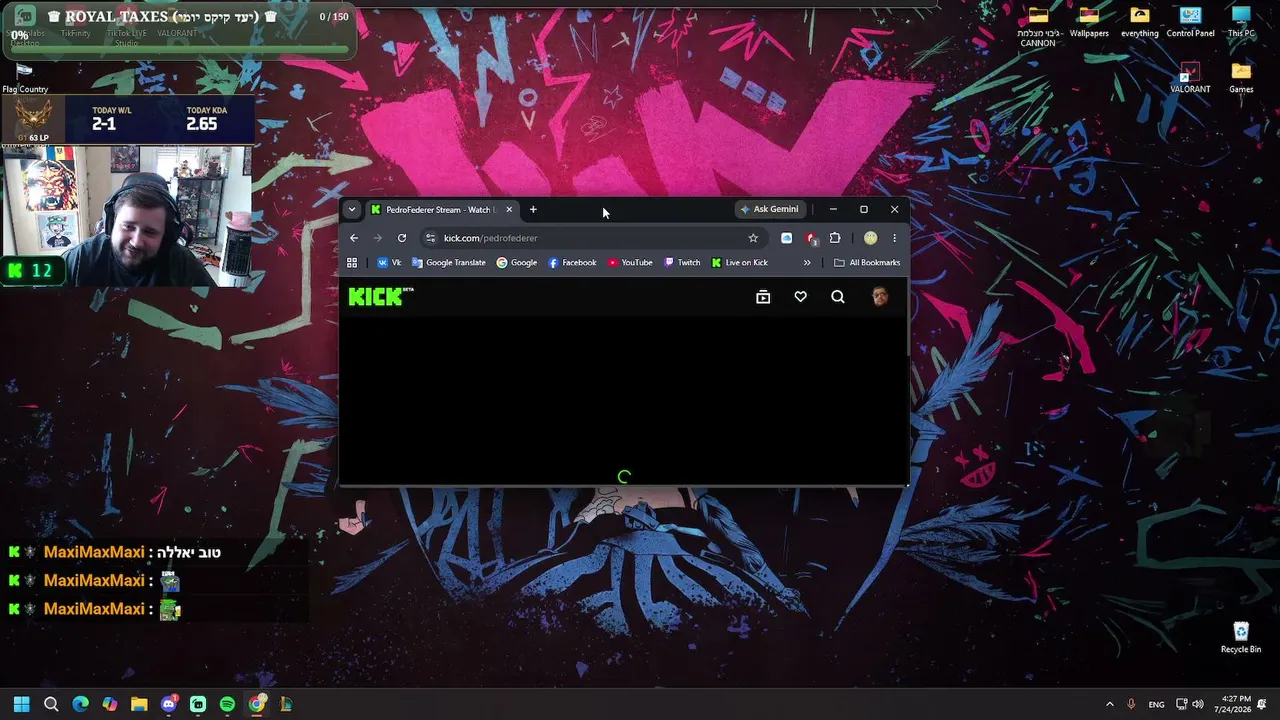Open Streamlabs from the taskbar
This screenshot has height=720, width=1280.
198,704
